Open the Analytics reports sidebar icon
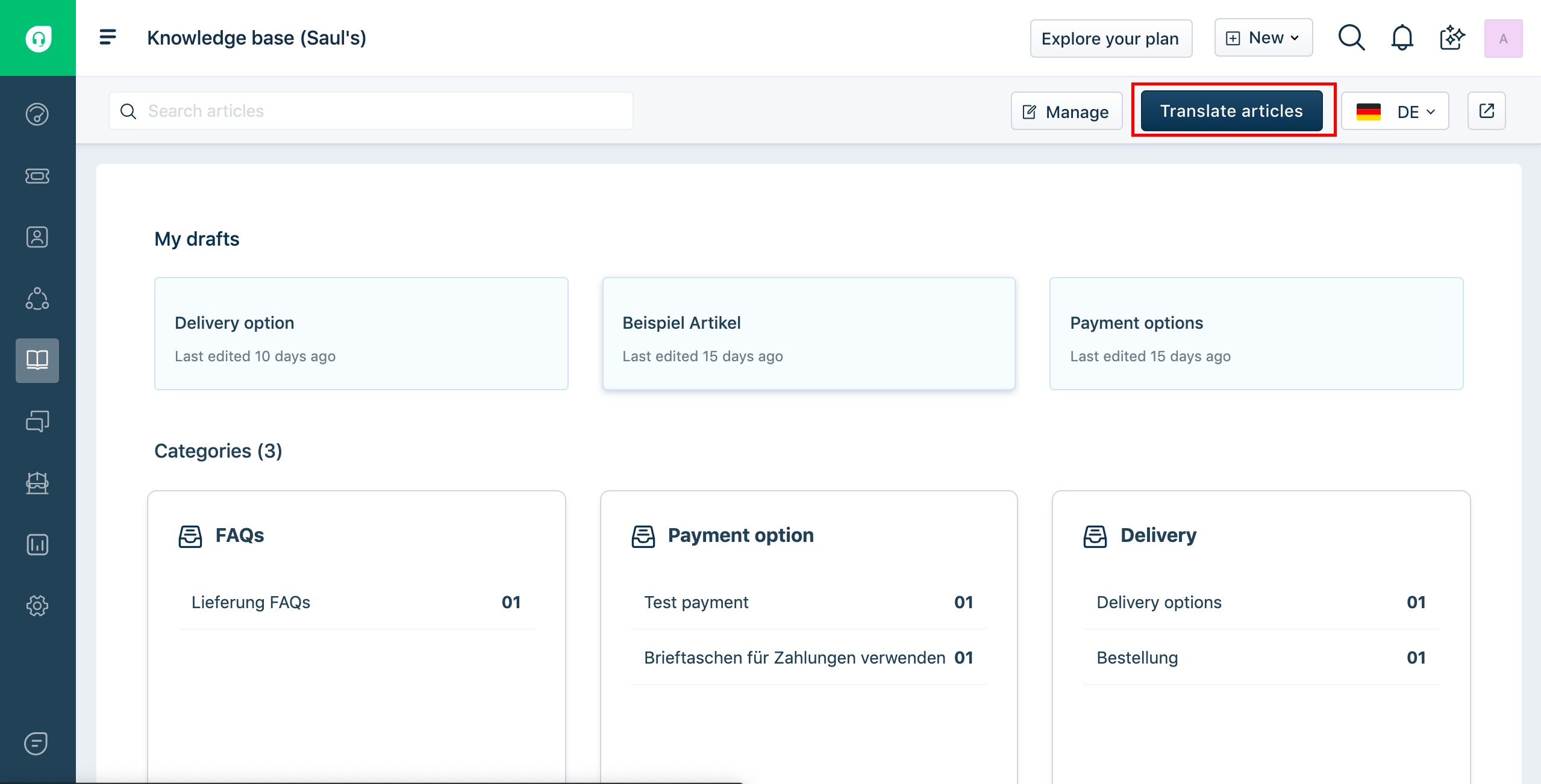This screenshot has width=1541, height=784. 37,544
